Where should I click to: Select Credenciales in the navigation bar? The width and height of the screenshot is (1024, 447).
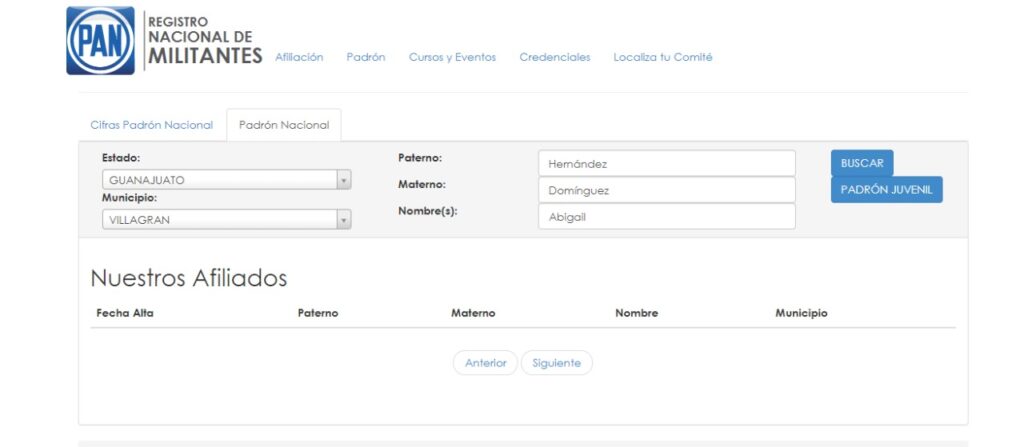tap(554, 57)
